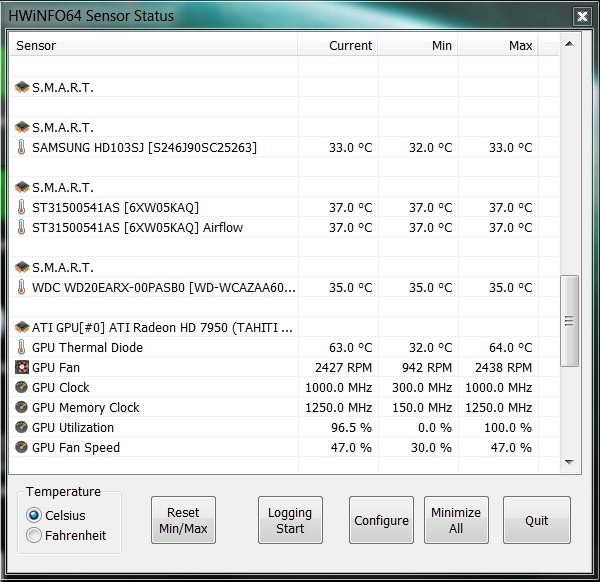
Task: Click the gauge icon beside GPU Fan Speed
Action: [x=21, y=447]
